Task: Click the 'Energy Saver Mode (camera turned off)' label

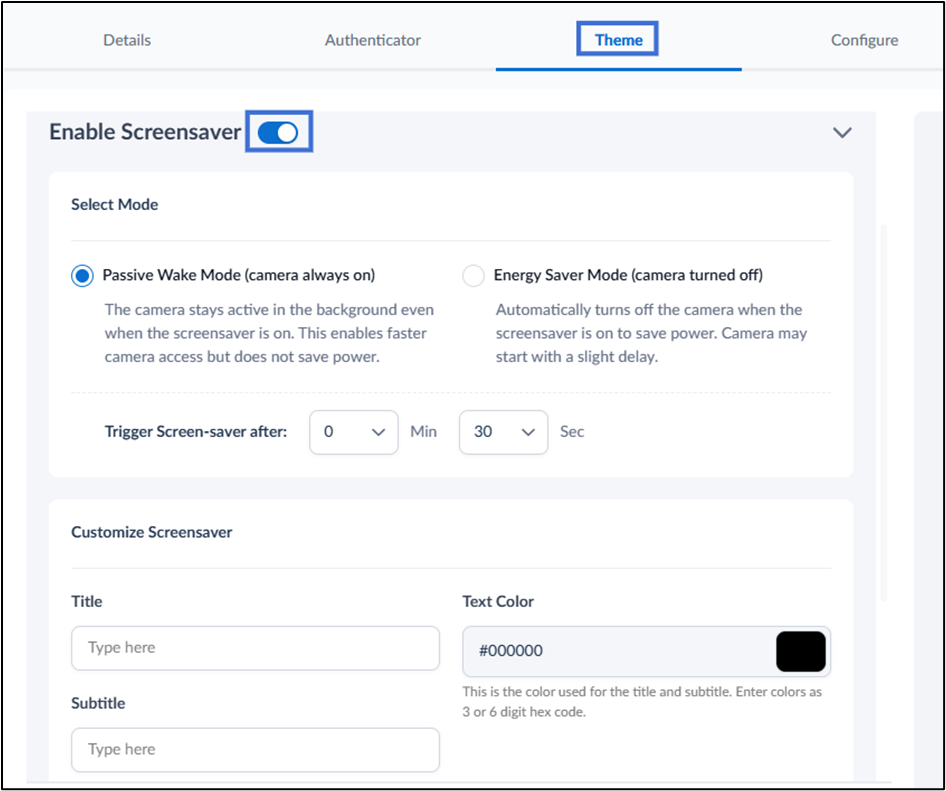Action: tap(628, 275)
